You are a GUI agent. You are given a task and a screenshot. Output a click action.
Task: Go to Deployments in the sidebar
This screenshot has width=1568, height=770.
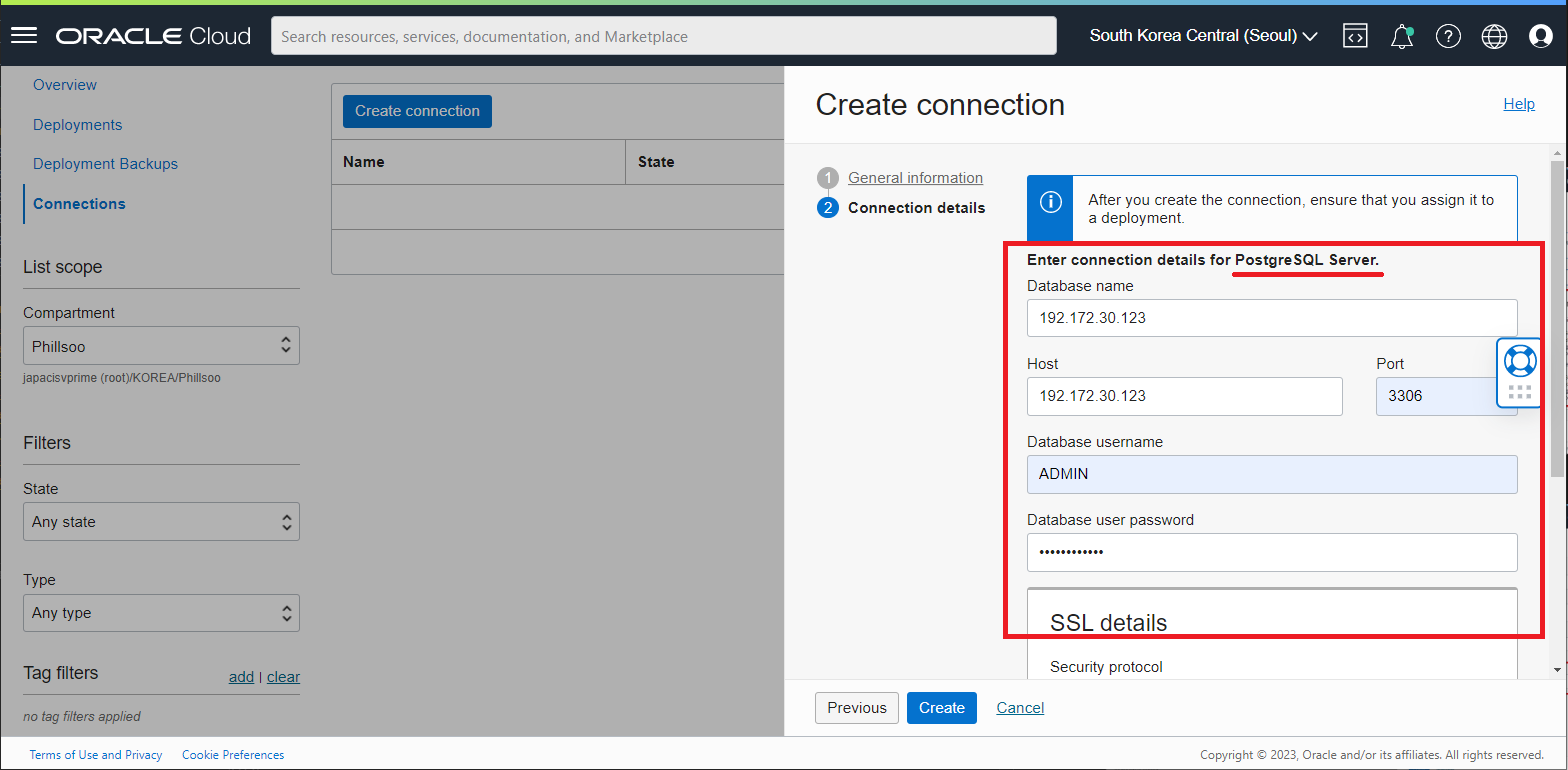click(77, 125)
